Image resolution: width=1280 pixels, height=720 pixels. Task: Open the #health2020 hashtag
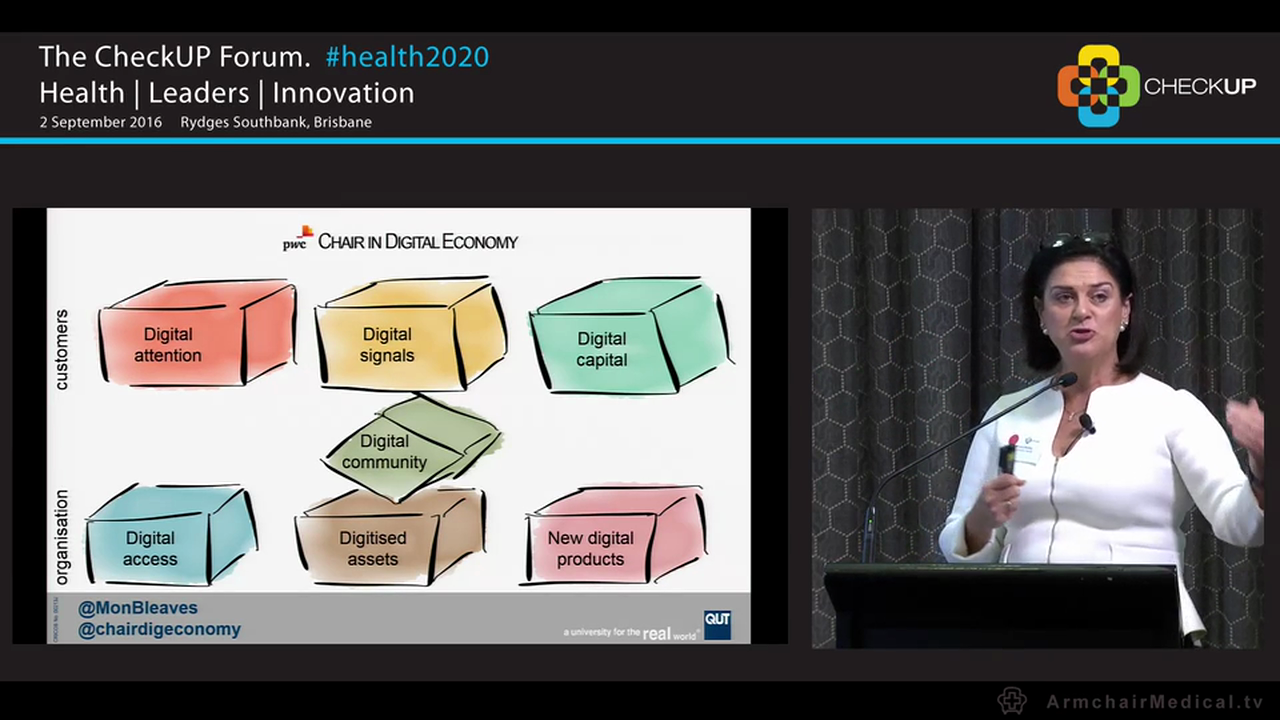click(407, 57)
